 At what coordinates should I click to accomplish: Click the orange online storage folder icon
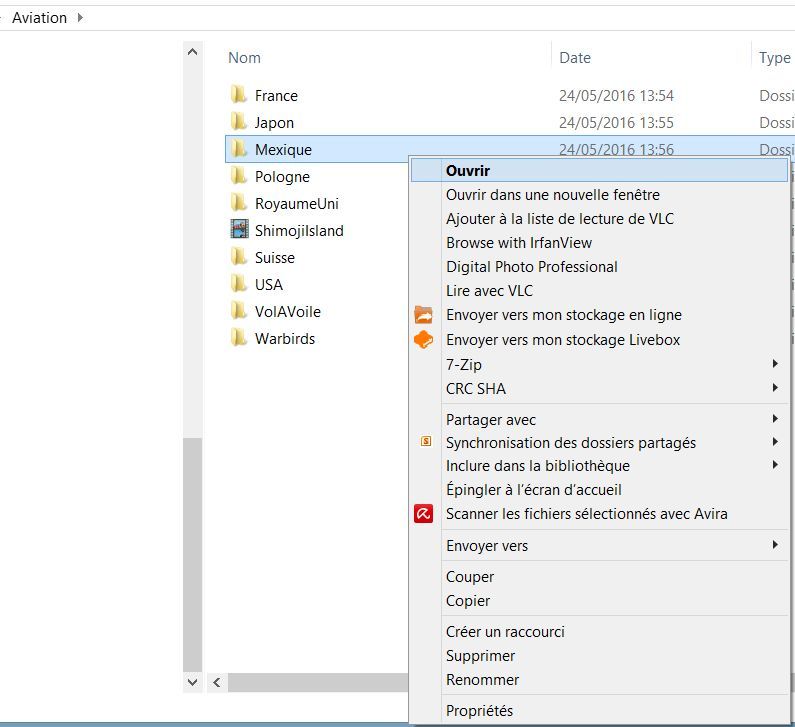point(424,315)
